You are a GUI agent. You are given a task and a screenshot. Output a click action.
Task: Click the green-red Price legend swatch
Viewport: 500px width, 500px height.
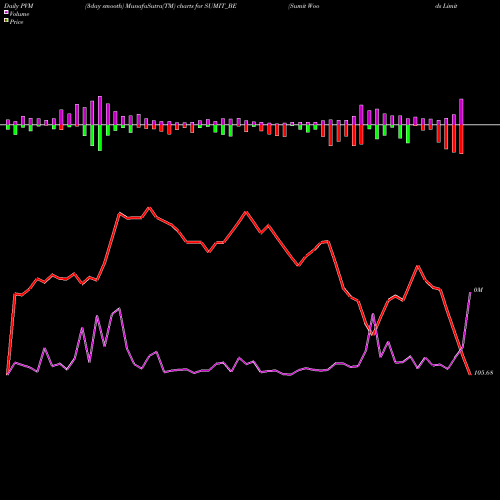(6, 21)
